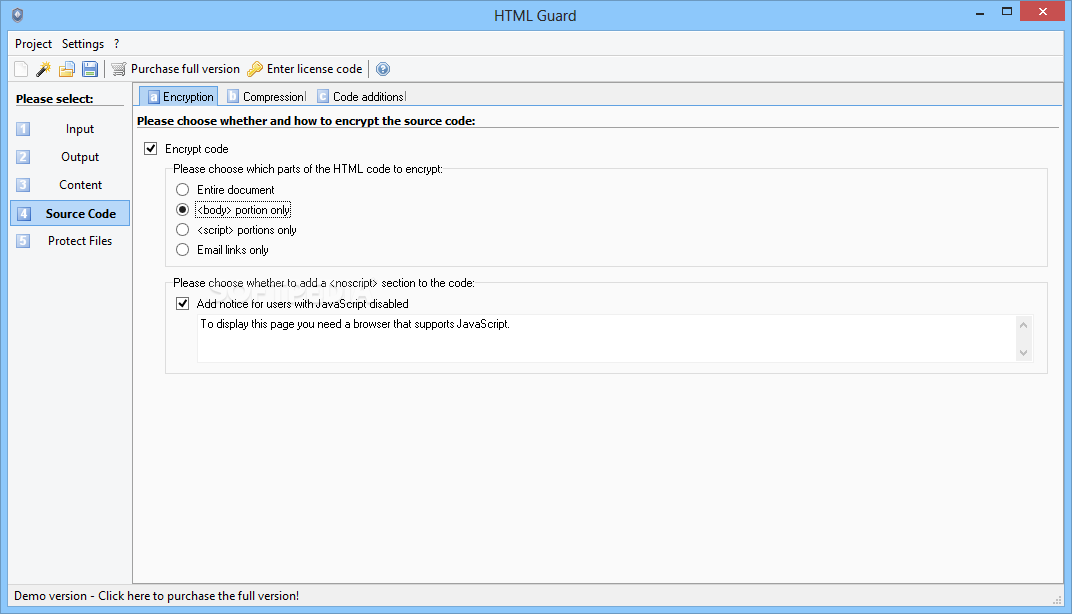Screen dimensions: 1072x614
Task: Click the number 5 icon beside Protect Files
Action: 23,241
